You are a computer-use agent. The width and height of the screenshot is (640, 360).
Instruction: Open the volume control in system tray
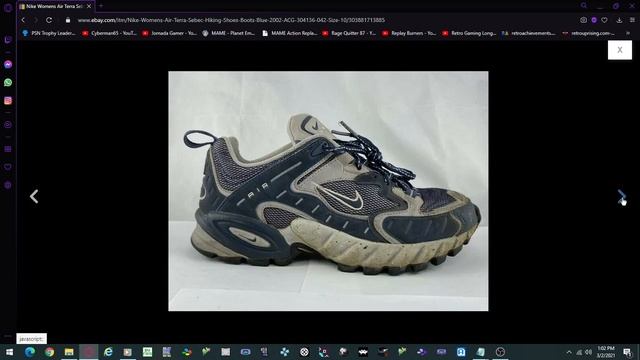pos(588,352)
